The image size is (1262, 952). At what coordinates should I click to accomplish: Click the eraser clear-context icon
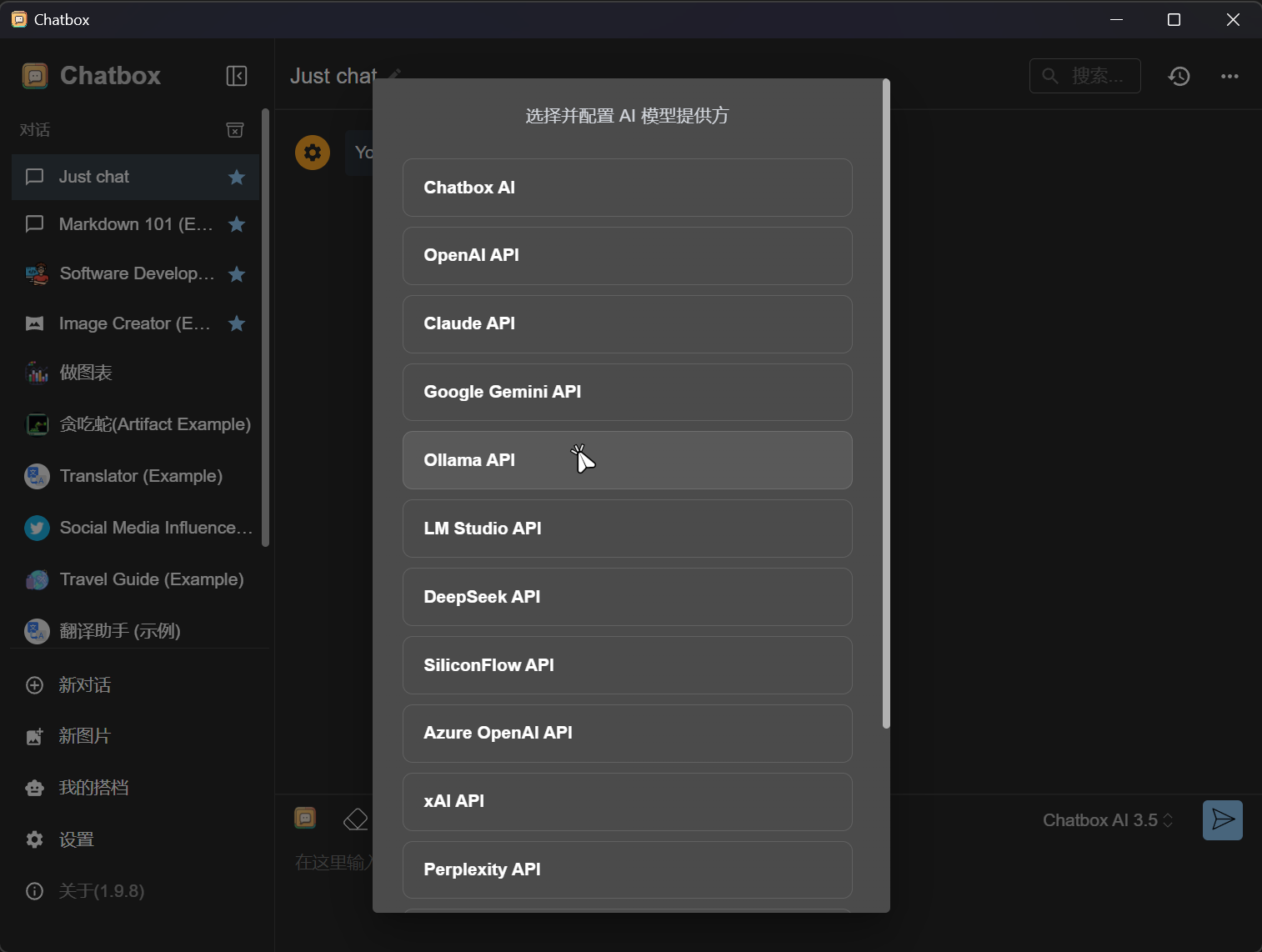[356, 819]
